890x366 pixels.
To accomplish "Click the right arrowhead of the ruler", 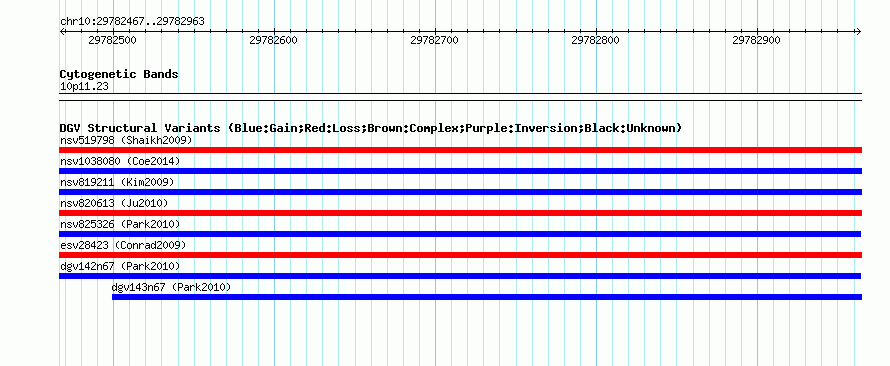I will 859,32.
